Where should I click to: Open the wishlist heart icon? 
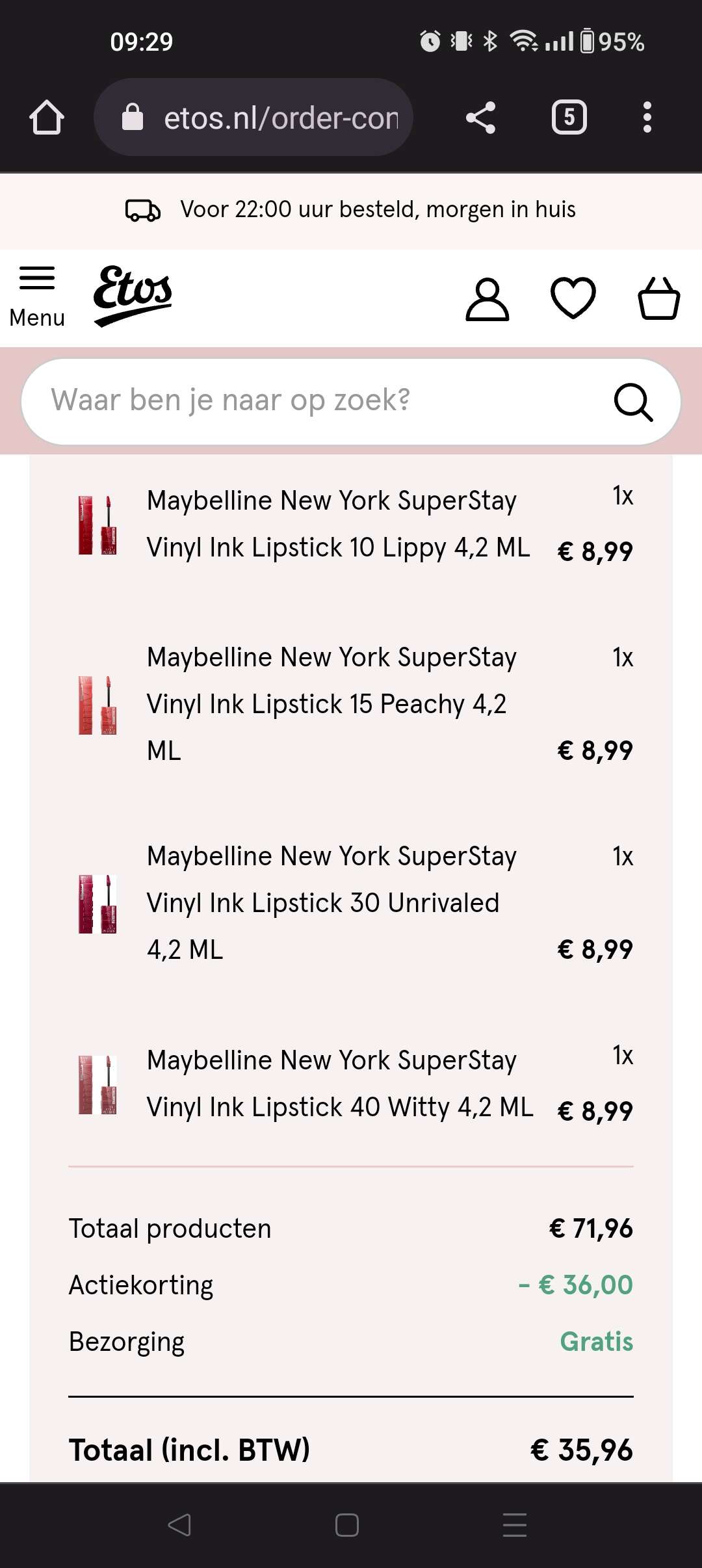[x=573, y=298]
